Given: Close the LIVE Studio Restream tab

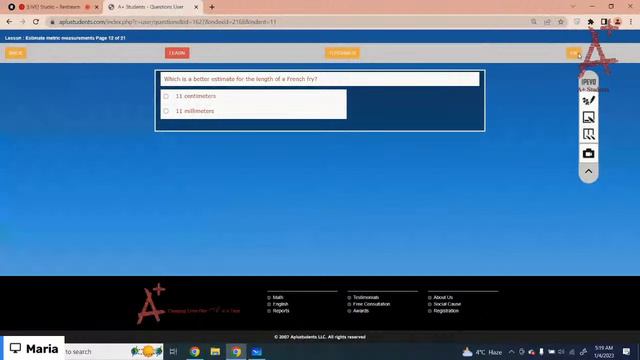Looking at the screenshot, I should 97,7.
